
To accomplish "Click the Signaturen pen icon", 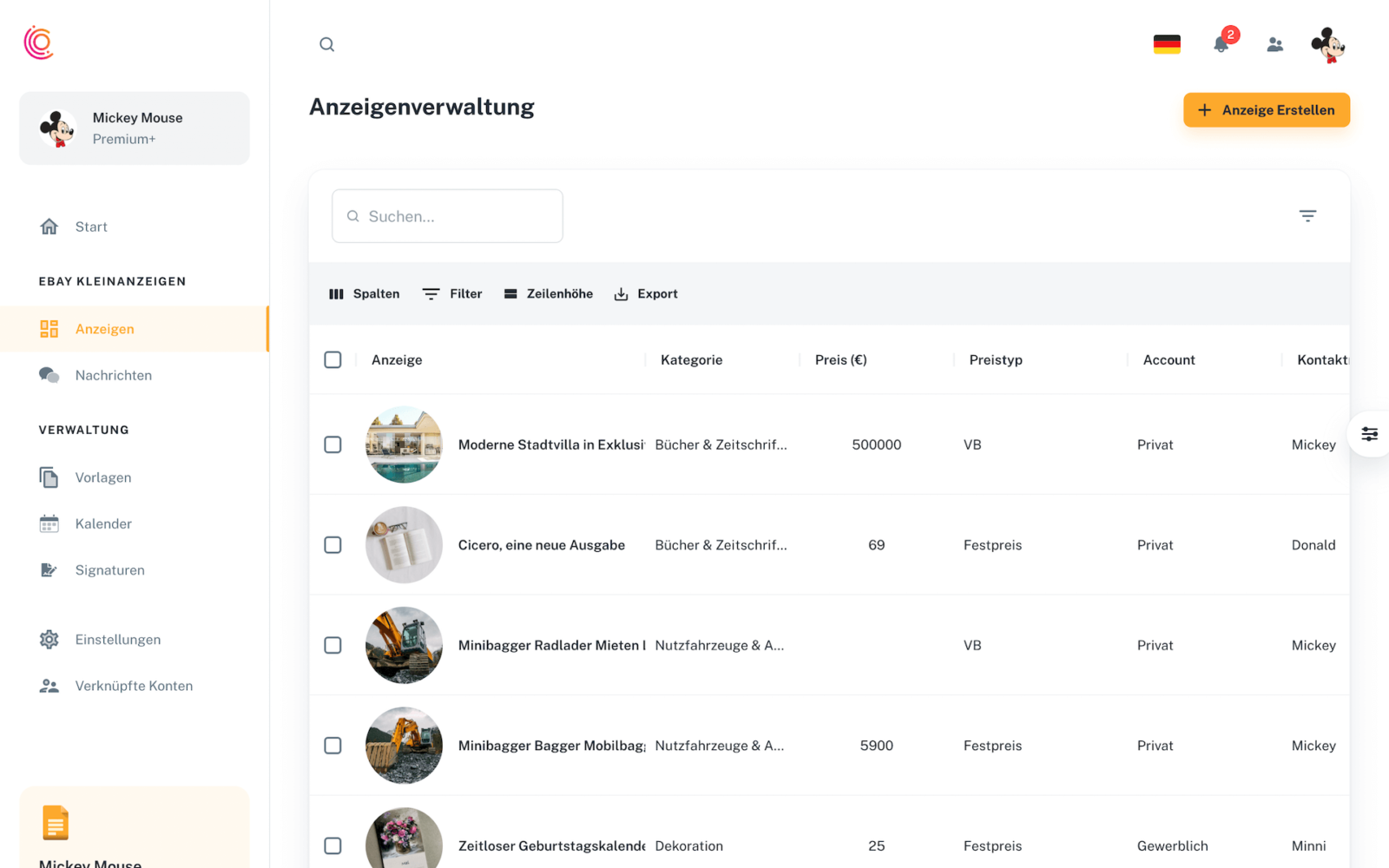I will [49, 569].
